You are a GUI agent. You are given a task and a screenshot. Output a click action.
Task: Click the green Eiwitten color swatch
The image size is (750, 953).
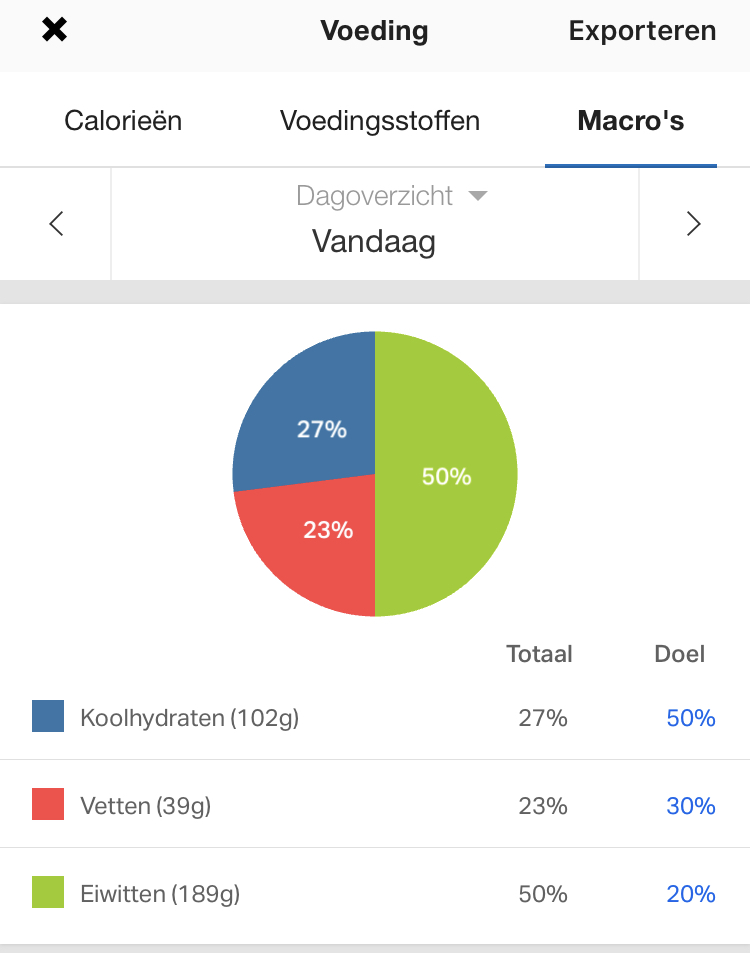click(x=48, y=892)
